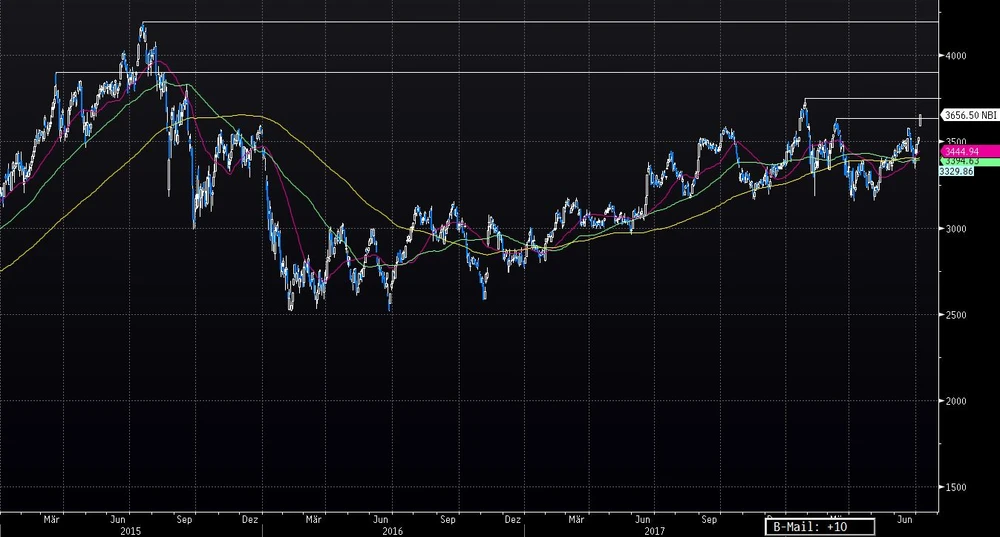Viewport: 1000px width, 537px height.
Task: Click the 3000 level on price axis
Action: click(x=955, y=229)
